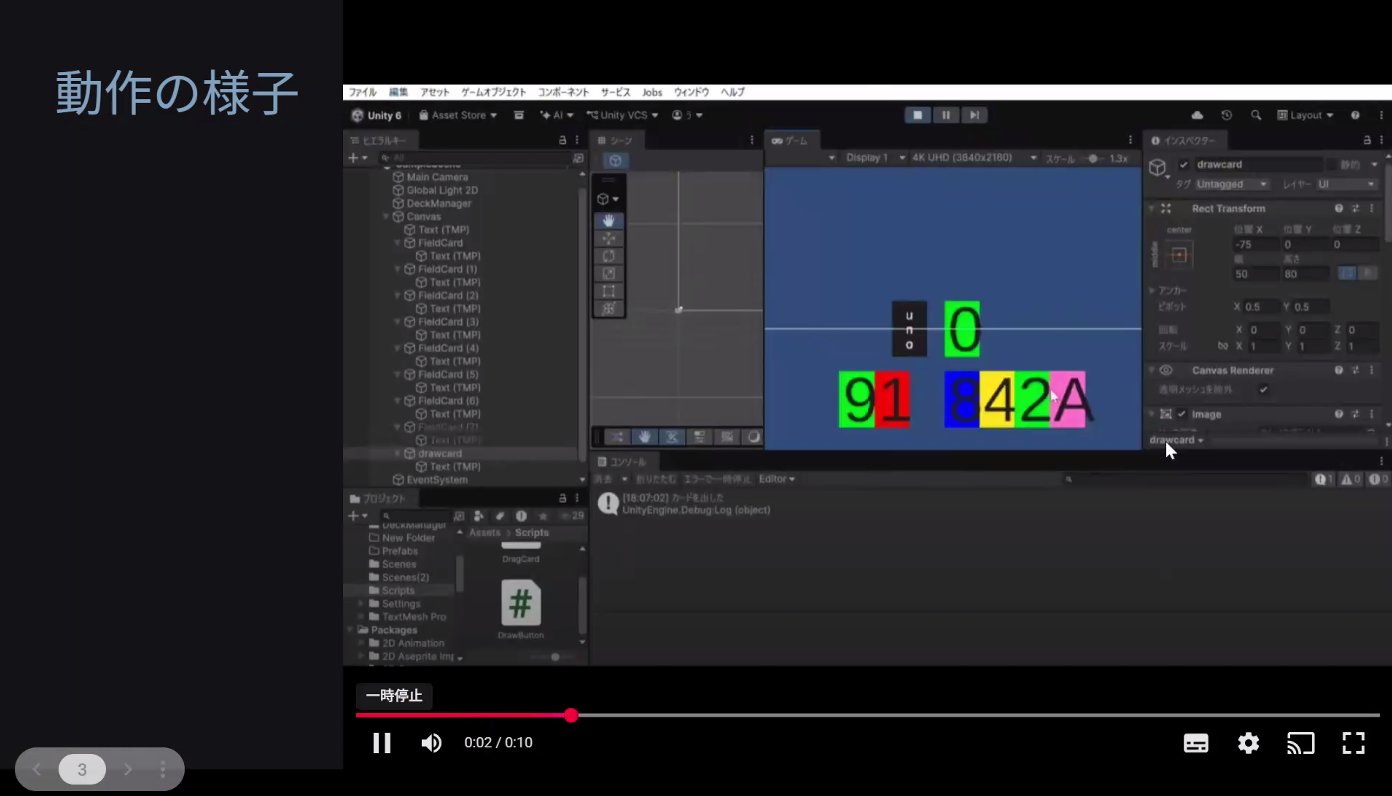Select the Move tool in Scene view

pyautogui.click(x=609, y=238)
